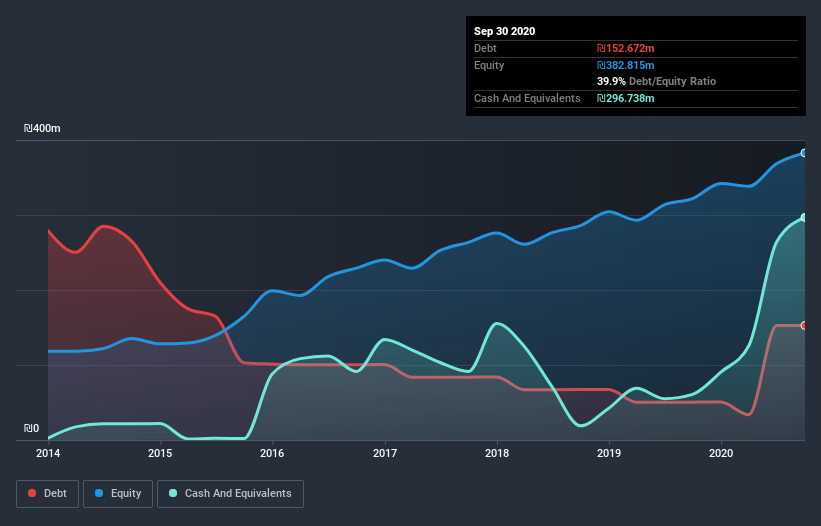Select the 2014 x-axis label
The width and height of the screenshot is (821, 526).
(48, 453)
